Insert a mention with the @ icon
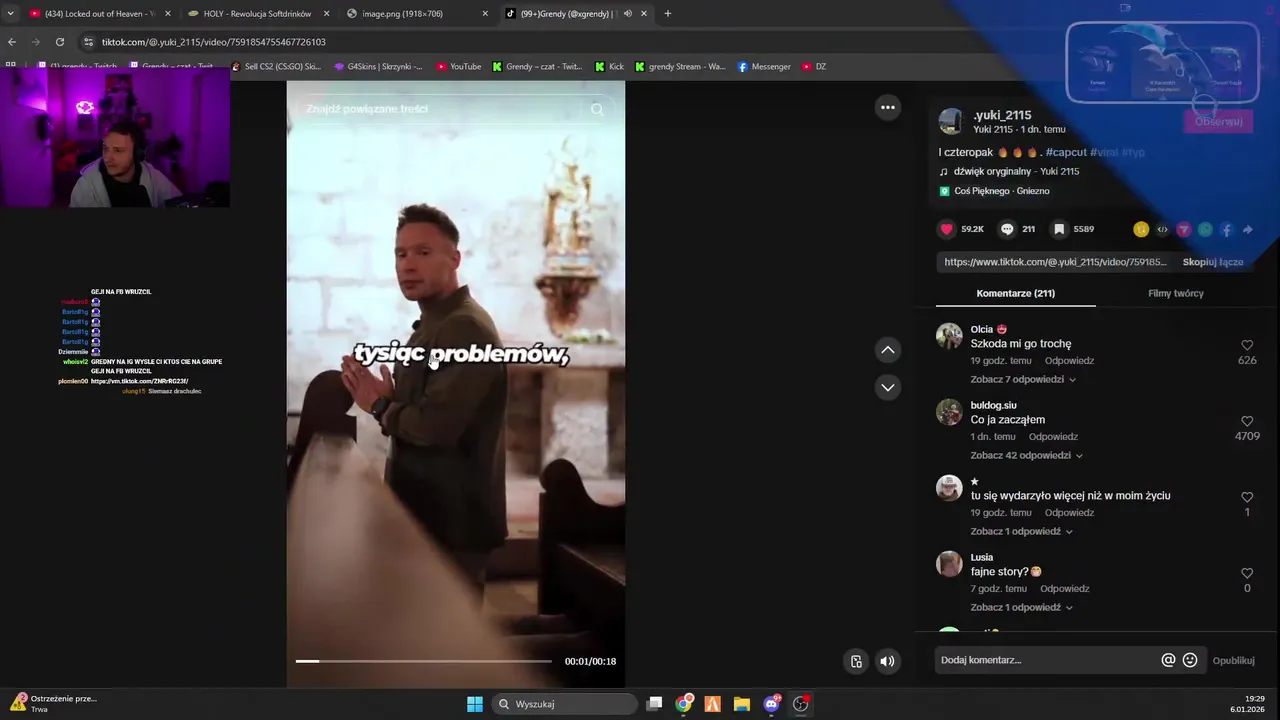Image resolution: width=1280 pixels, height=720 pixels. coord(1168,660)
